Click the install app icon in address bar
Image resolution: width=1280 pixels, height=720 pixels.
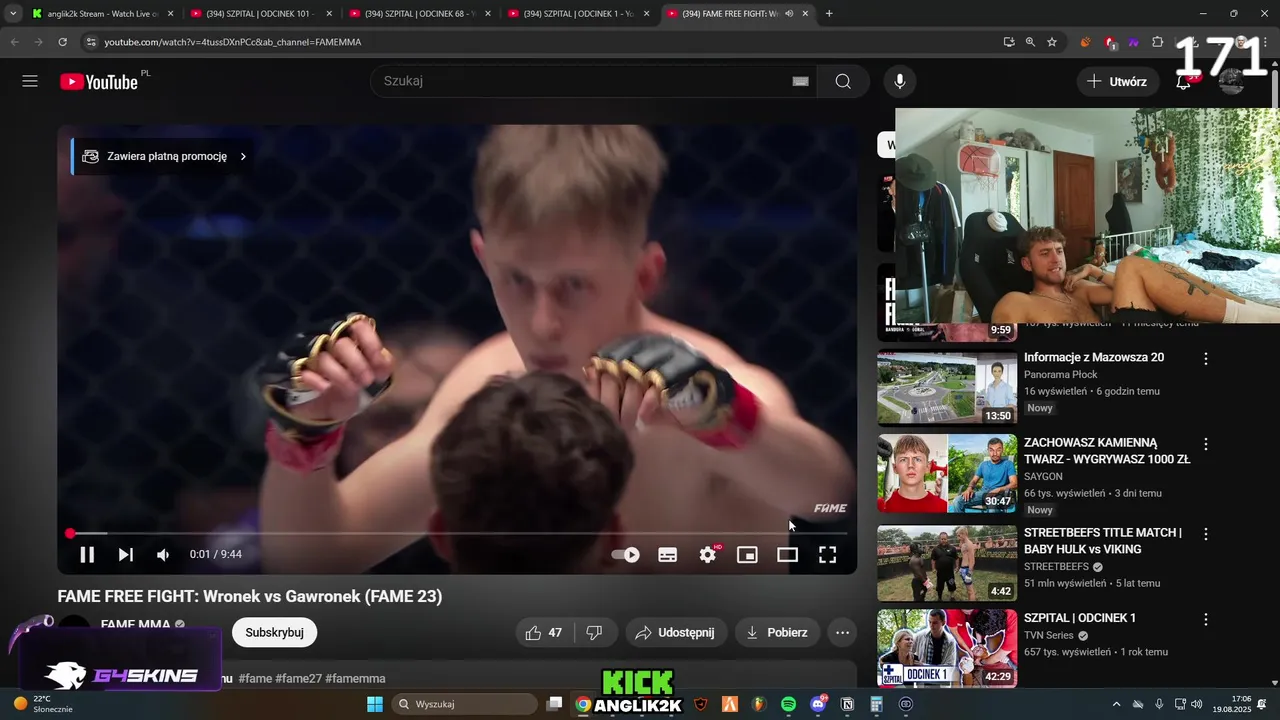1009,42
